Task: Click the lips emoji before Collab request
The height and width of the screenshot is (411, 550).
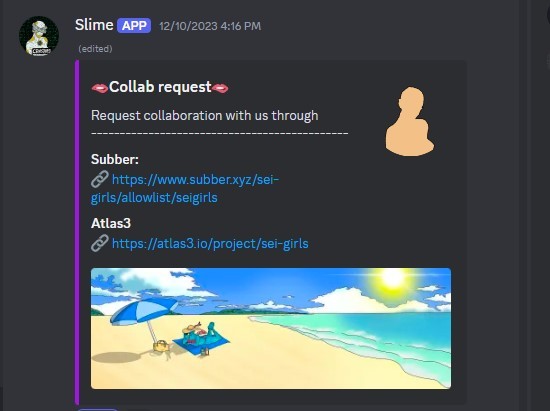Action: 100,88
